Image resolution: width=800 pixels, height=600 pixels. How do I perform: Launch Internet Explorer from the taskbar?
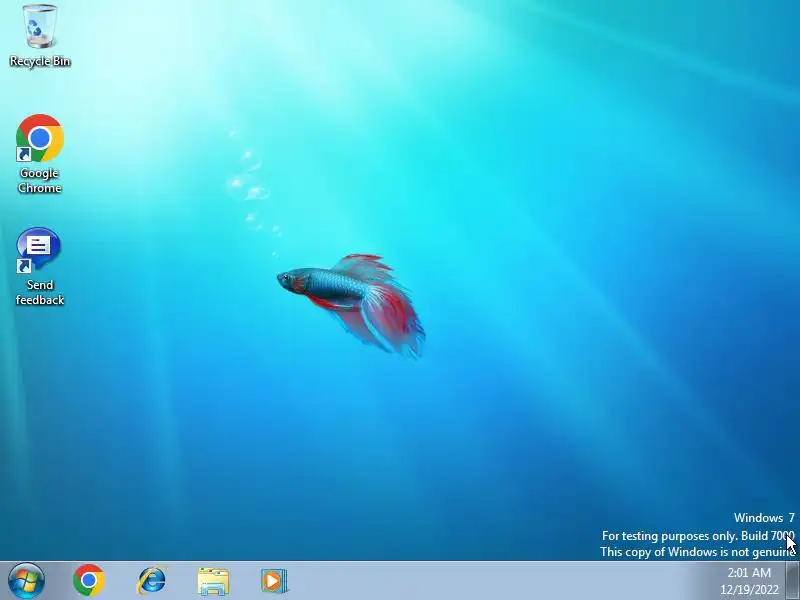coord(152,581)
